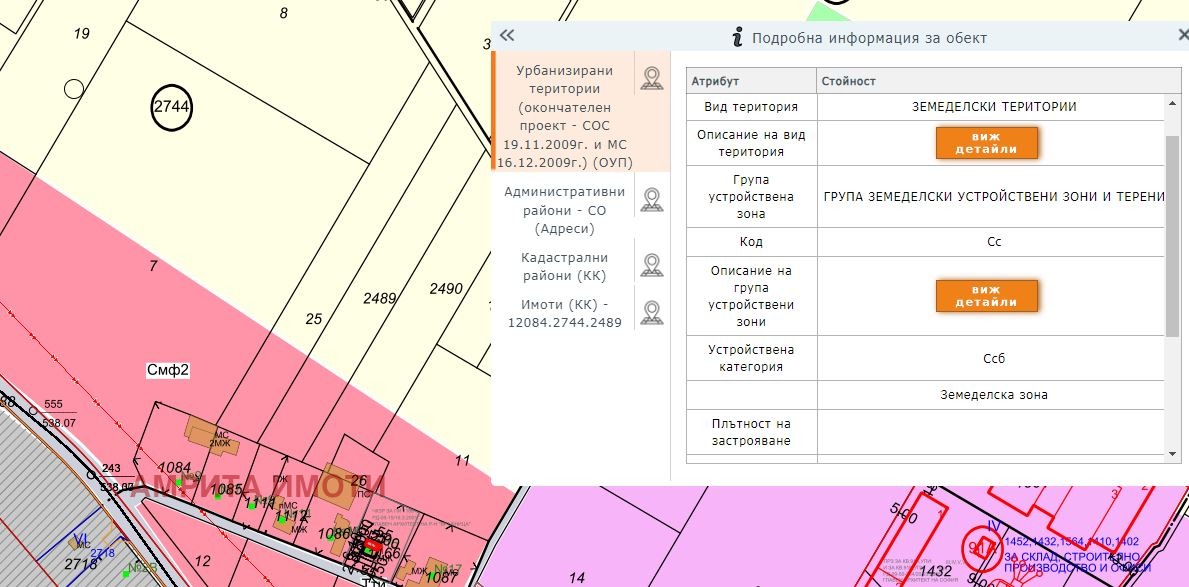Close the Подробна информация за обект panel
1189x587 pixels.
[x=1183, y=35]
